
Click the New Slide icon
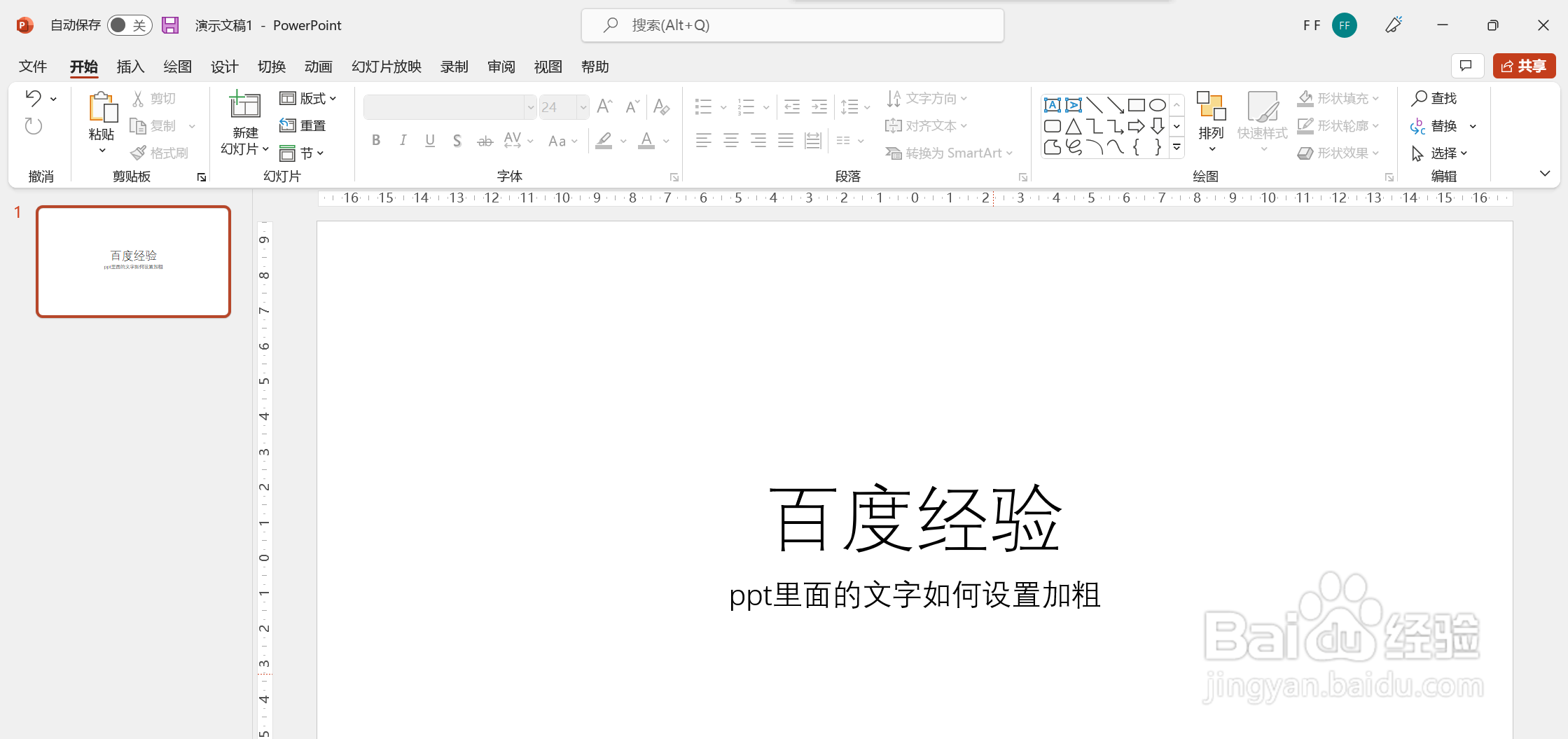245,105
